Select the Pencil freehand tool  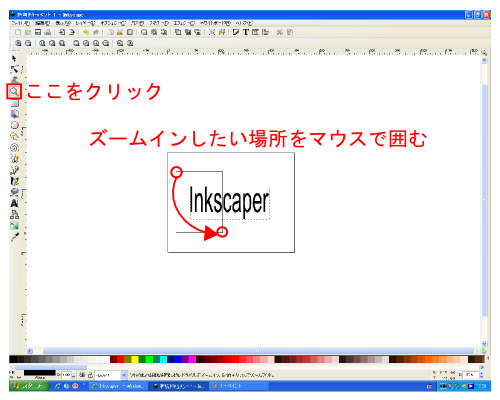coord(14,159)
